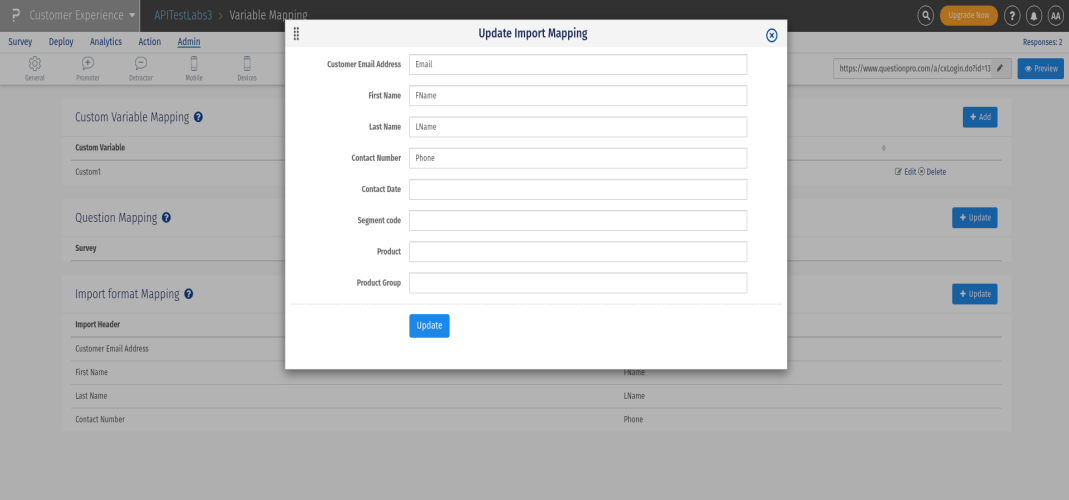Open the AA user avatar menu
The image size is (1069, 500).
[x=1056, y=15]
